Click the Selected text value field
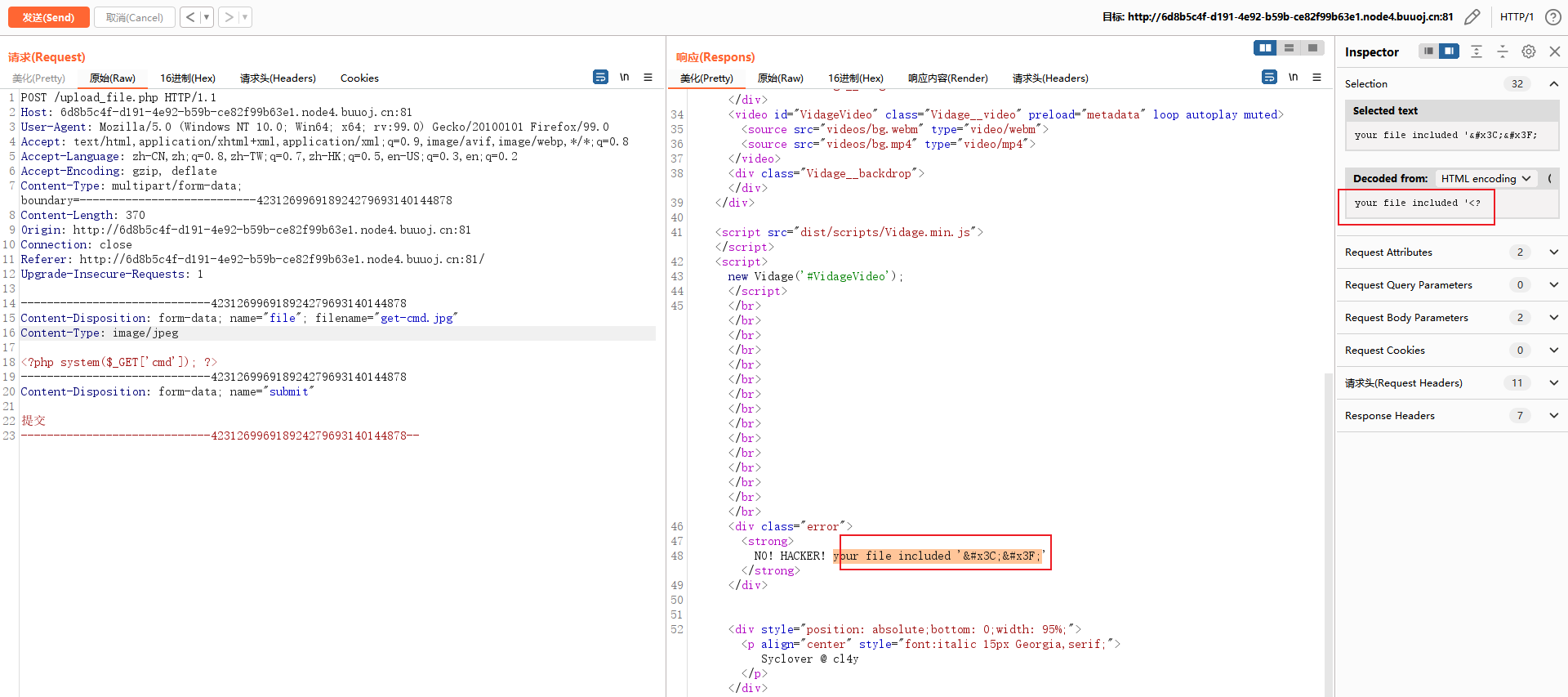 coord(1452,136)
